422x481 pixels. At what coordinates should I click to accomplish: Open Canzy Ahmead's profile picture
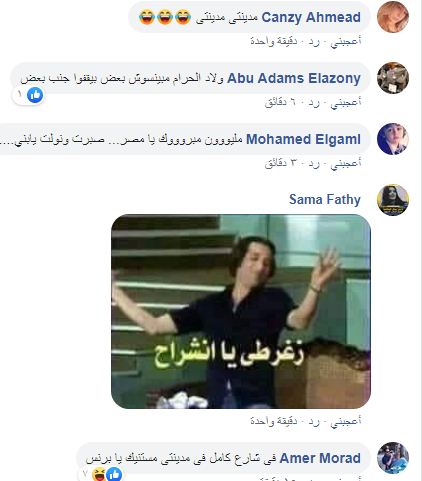coord(393,17)
